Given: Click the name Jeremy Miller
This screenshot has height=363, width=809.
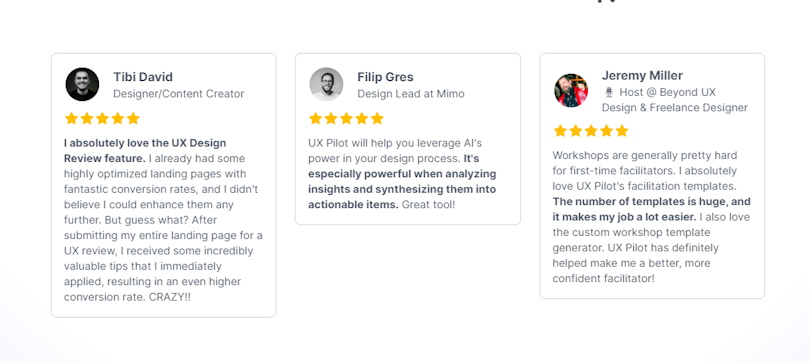Looking at the screenshot, I should coord(642,76).
